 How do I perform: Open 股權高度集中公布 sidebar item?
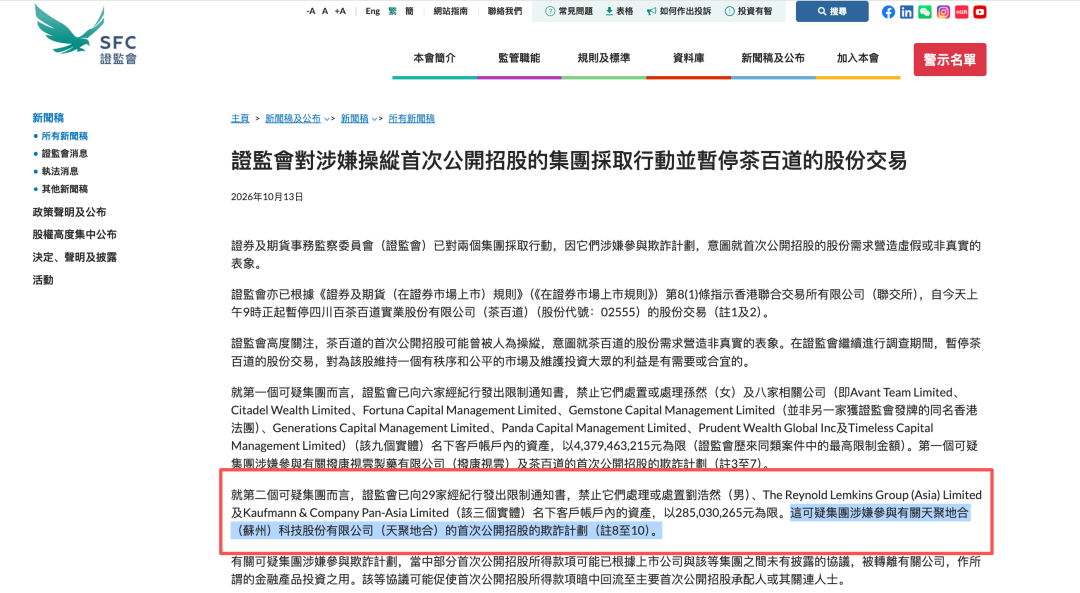point(74,234)
